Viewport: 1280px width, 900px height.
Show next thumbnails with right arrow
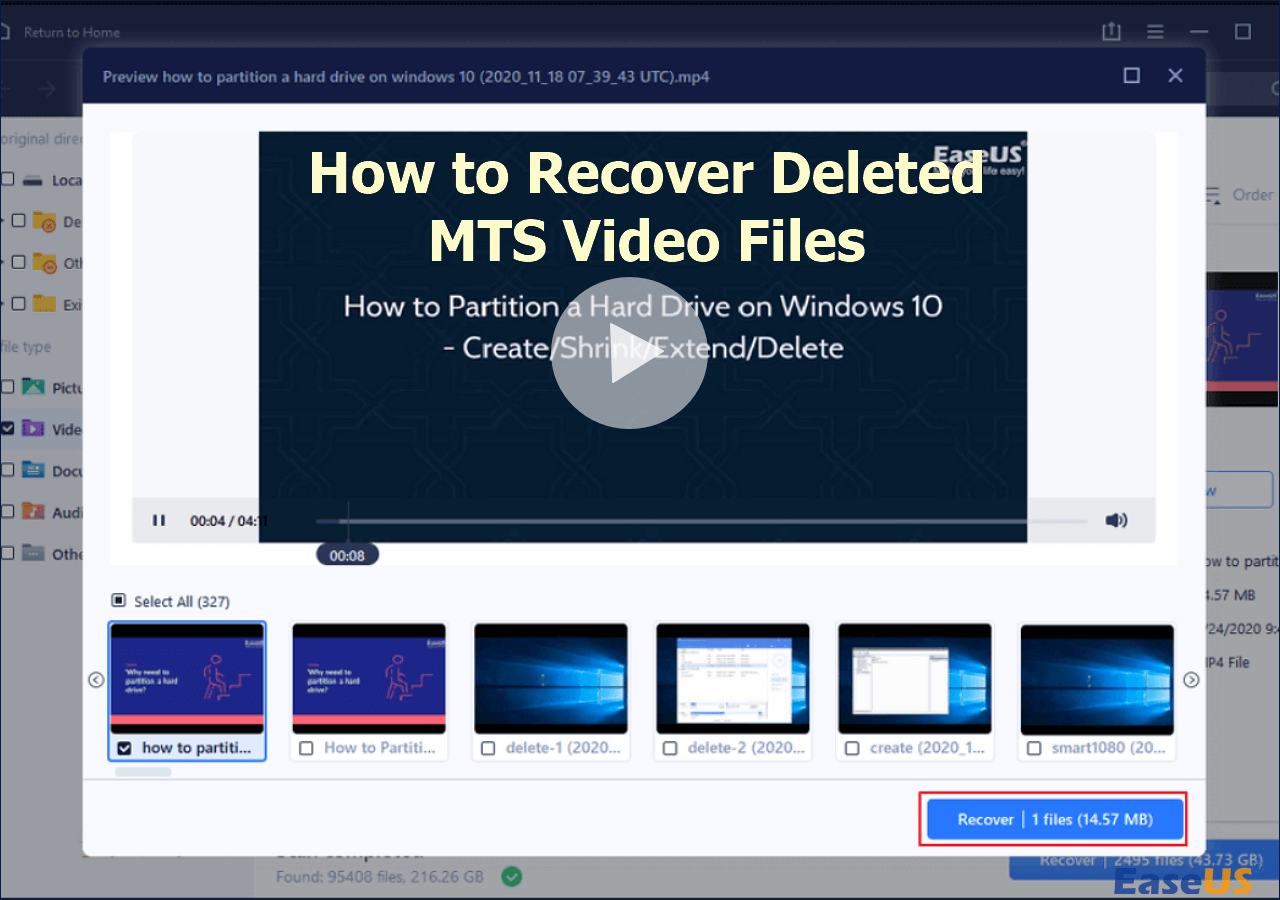pos(1191,680)
